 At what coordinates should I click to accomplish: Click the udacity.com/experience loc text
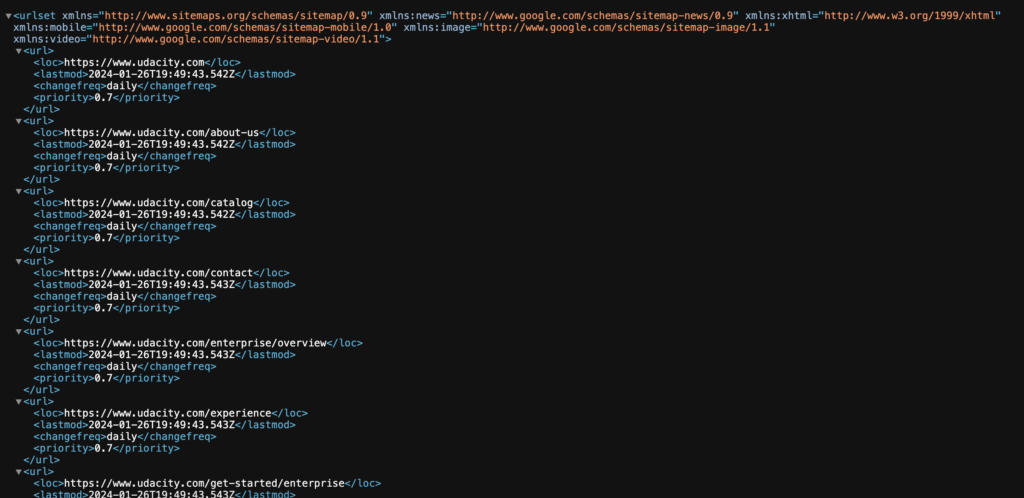click(x=167, y=413)
